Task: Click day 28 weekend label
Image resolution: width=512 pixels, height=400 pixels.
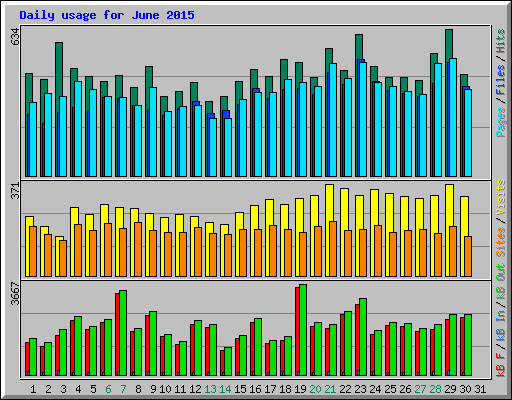Action: 435,389
